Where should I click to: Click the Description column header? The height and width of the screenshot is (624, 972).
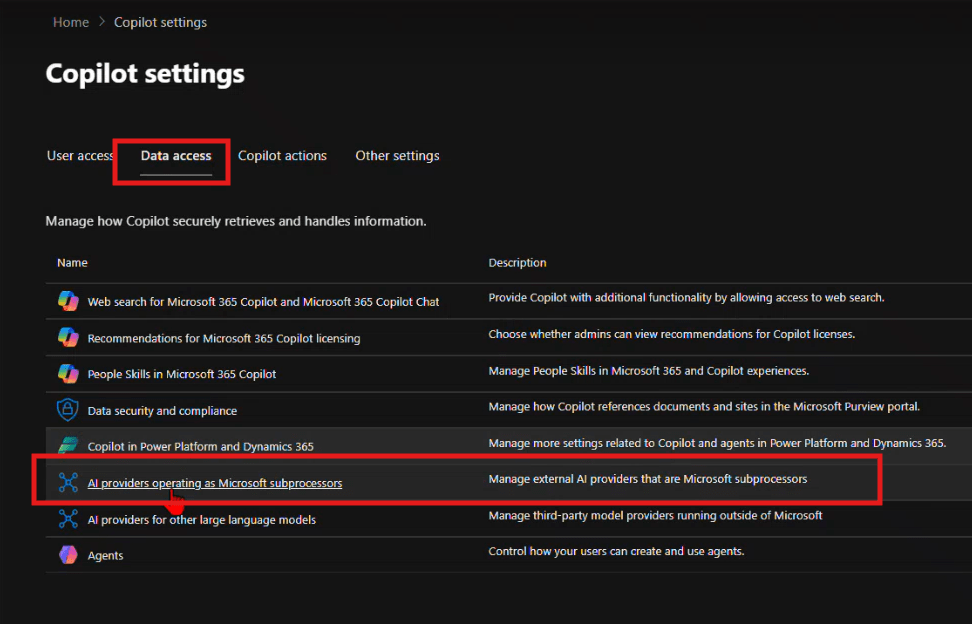(517, 263)
